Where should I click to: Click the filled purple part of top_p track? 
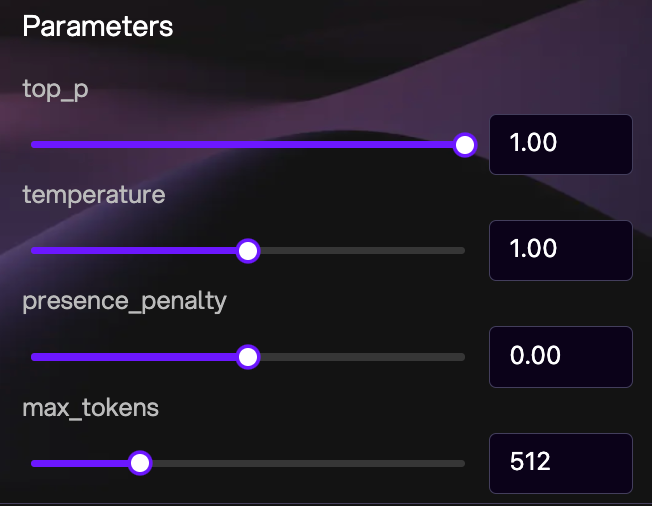(x=240, y=145)
